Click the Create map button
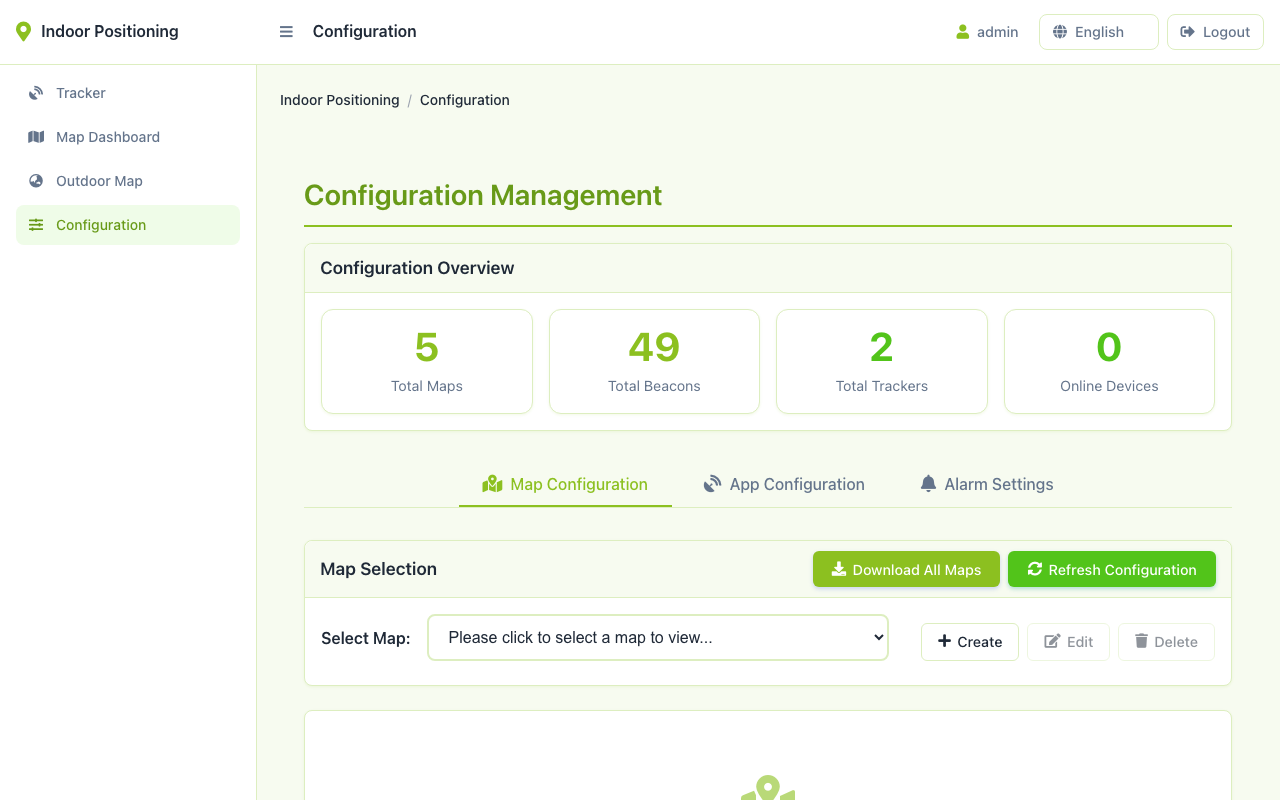This screenshot has width=1280, height=800. coord(970,642)
